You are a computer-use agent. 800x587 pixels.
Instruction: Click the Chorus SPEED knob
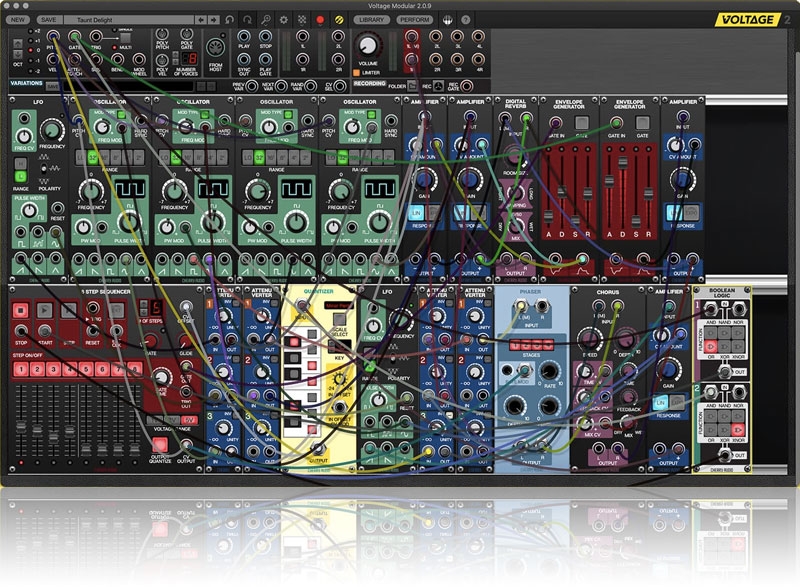click(589, 339)
